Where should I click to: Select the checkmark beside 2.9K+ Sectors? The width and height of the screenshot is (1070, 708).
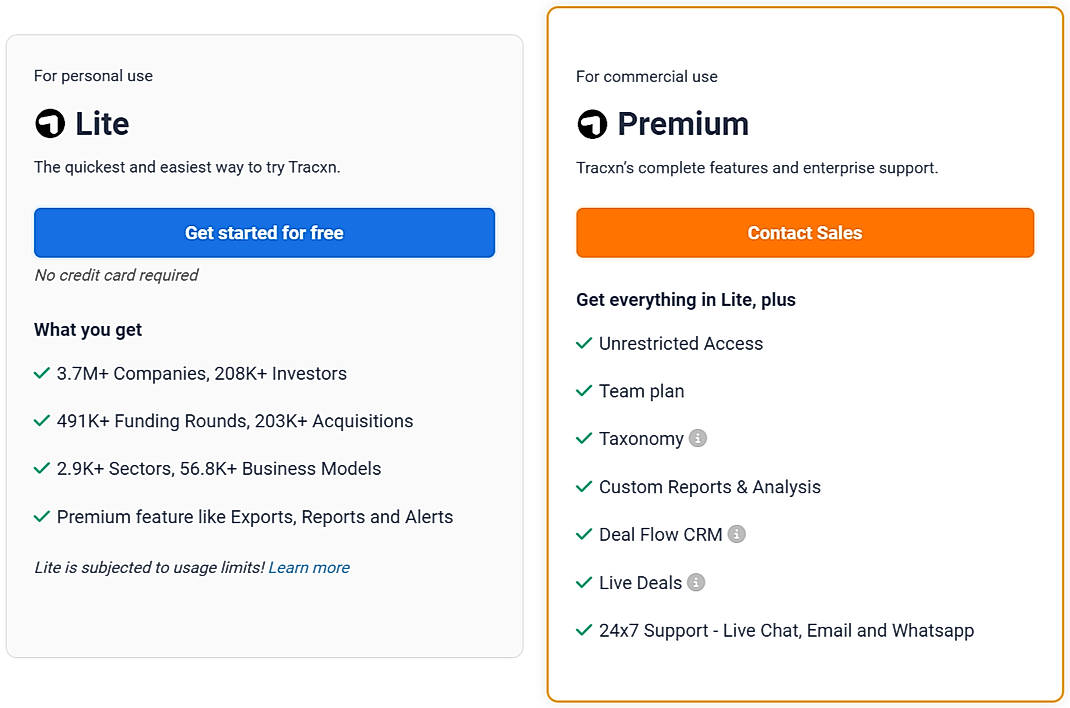pyautogui.click(x=42, y=469)
